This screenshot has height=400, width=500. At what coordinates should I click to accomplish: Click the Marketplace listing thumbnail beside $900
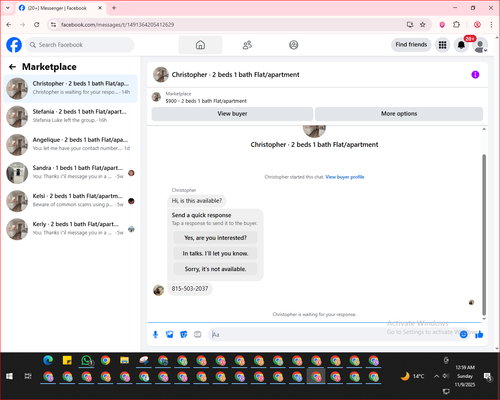[156, 97]
